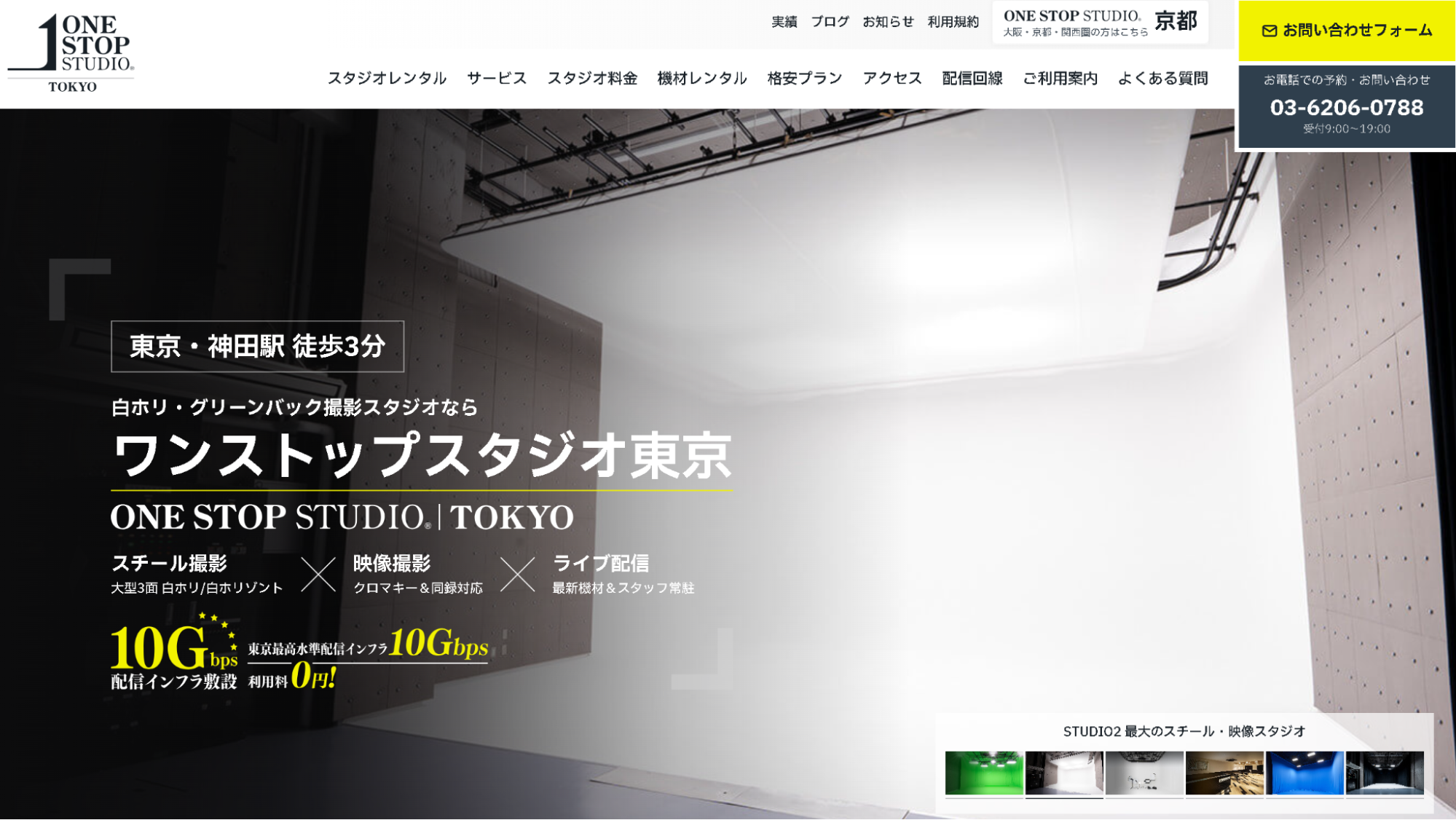Click the STUDIO2 最大のスチール・映像スタジオ caption
Image resolution: width=1456 pixels, height=820 pixels.
pyautogui.click(x=1184, y=732)
